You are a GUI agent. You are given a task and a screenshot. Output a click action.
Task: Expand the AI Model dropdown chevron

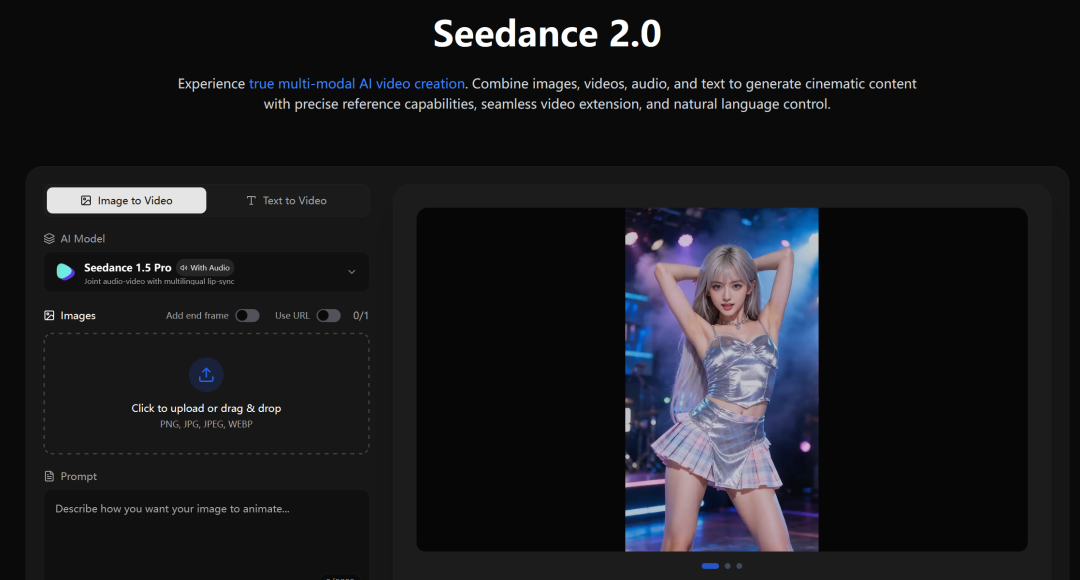351,272
